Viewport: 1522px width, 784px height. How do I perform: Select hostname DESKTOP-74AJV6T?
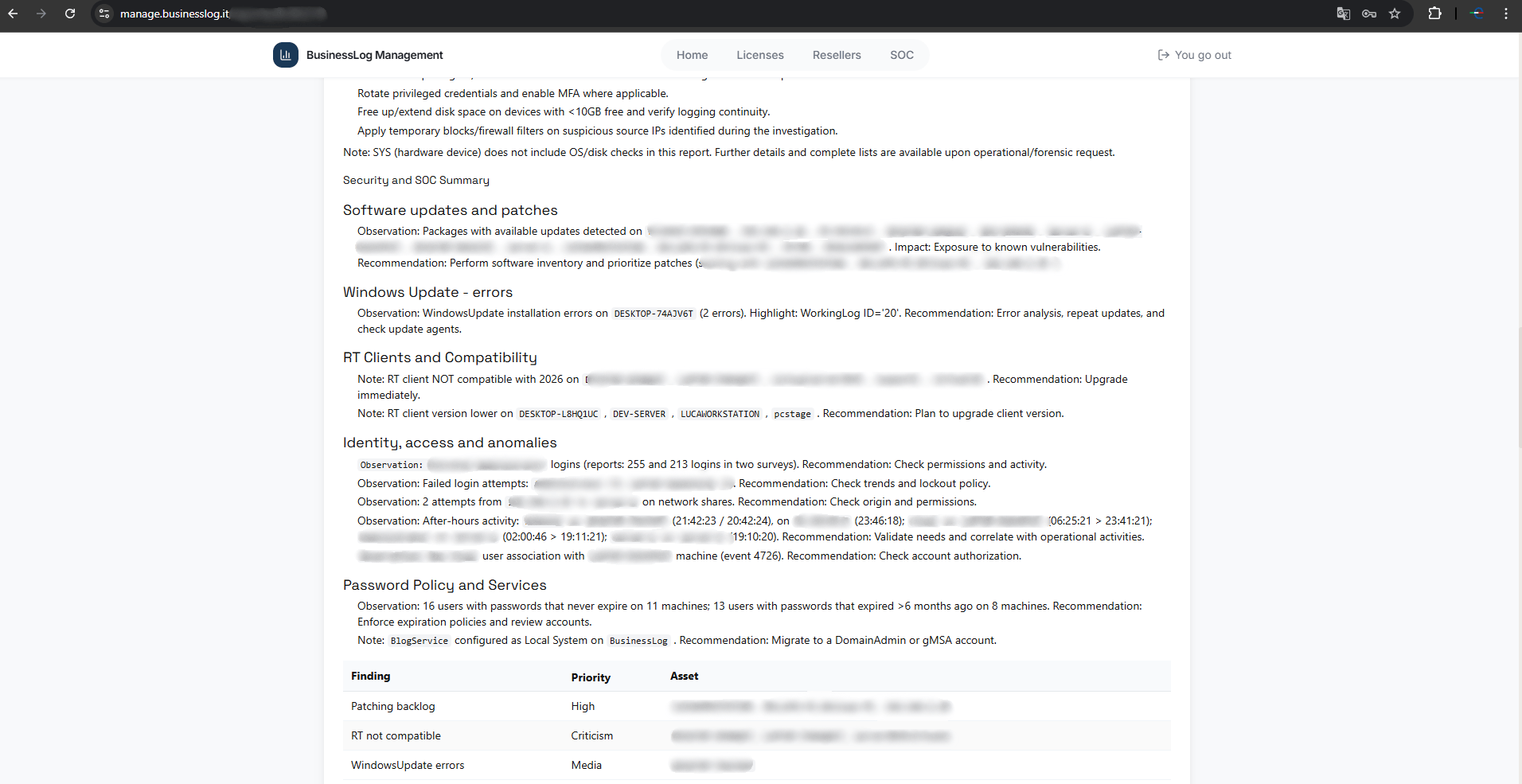click(x=654, y=314)
